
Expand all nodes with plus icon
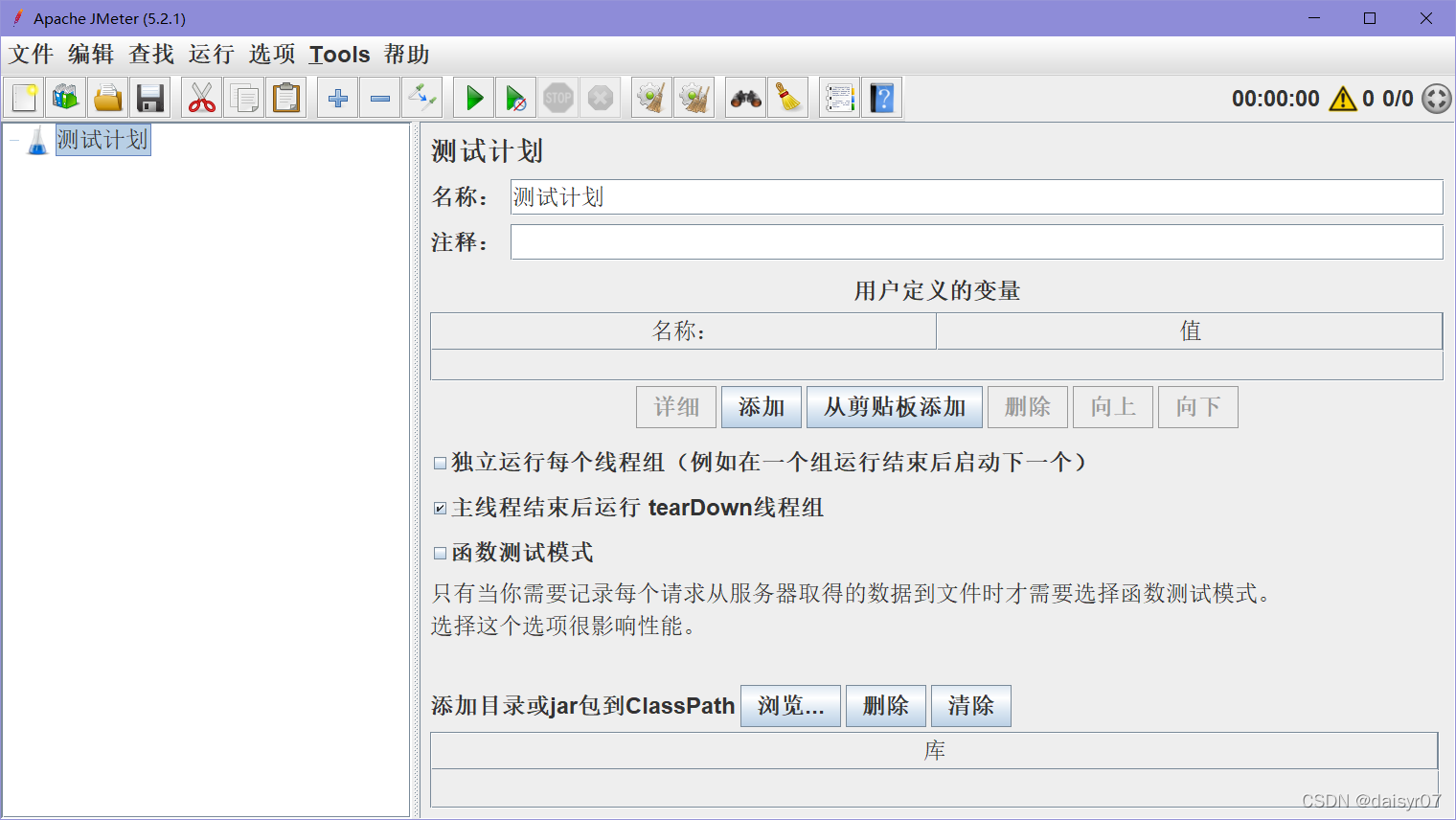(338, 98)
